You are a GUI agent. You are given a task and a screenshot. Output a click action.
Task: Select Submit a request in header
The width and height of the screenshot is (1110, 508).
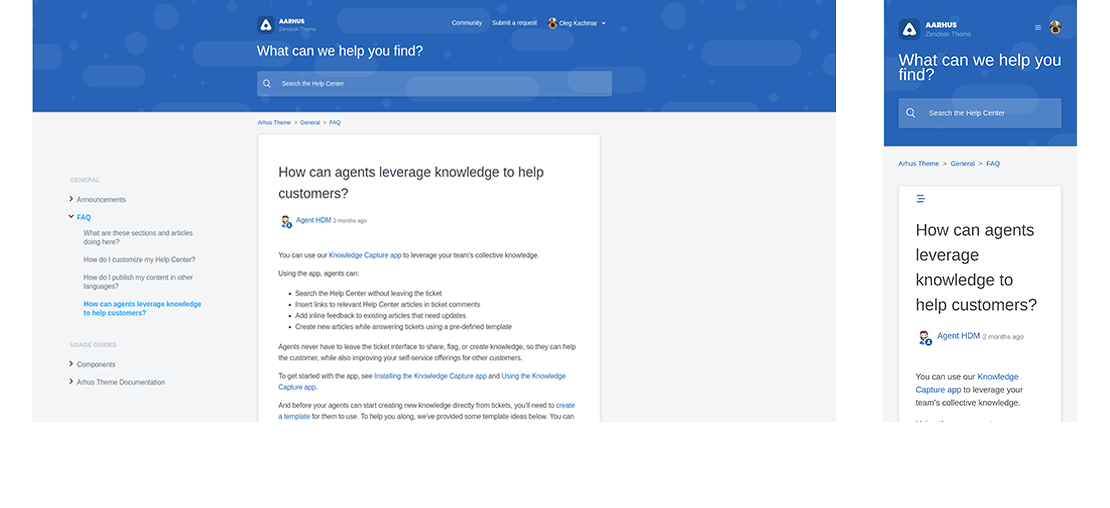pyautogui.click(x=514, y=23)
